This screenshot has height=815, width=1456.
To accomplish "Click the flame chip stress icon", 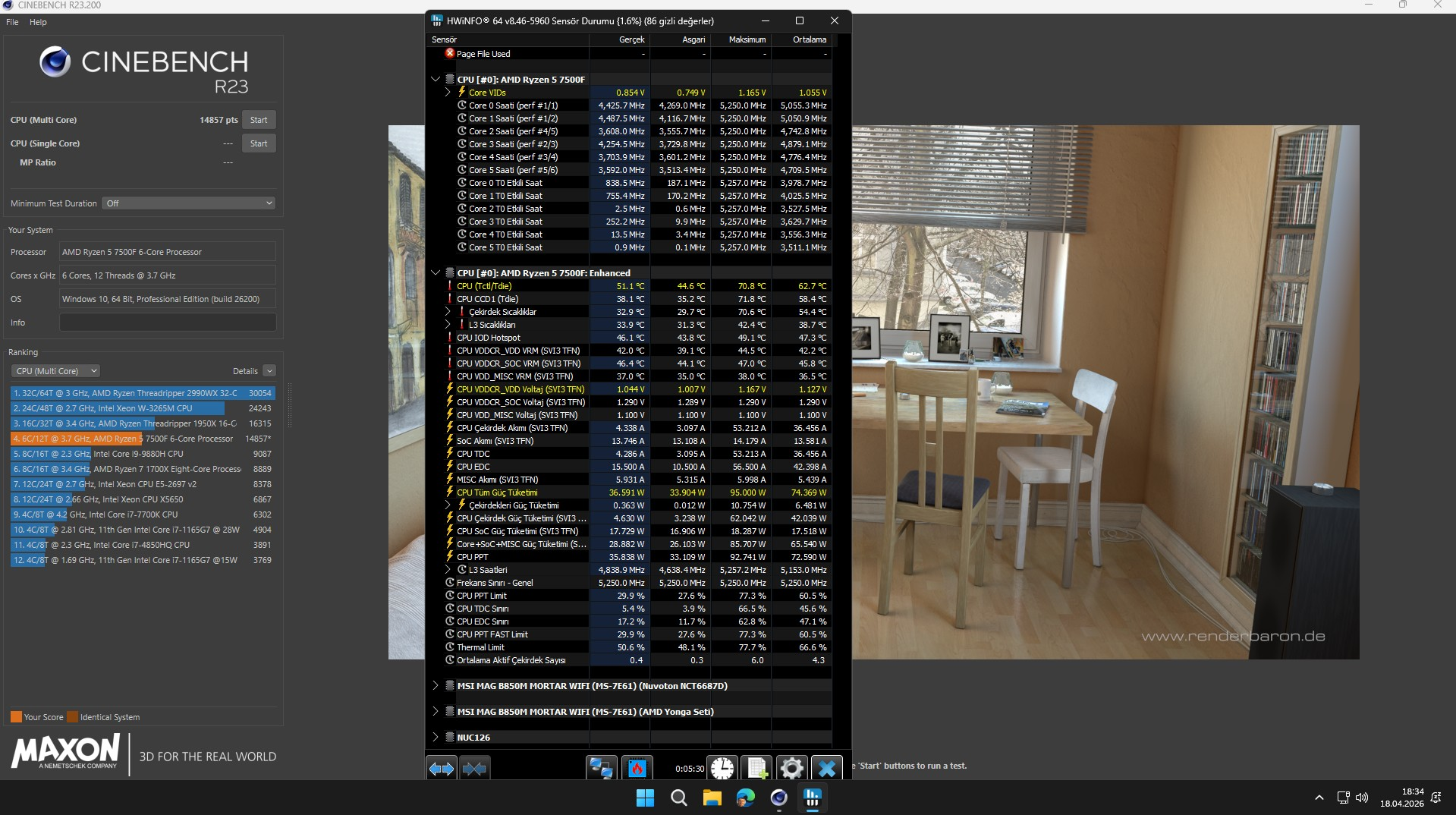I will click(637, 769).
